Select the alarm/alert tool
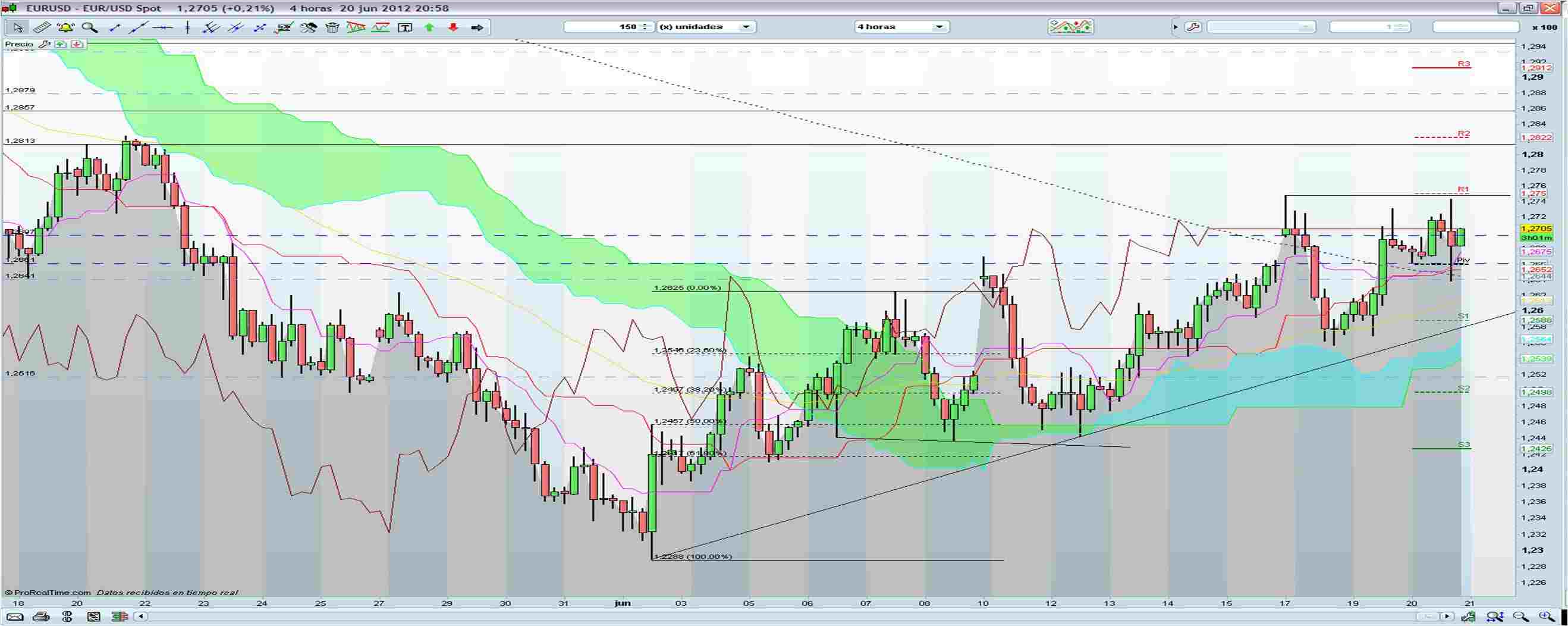 [66, 27]
